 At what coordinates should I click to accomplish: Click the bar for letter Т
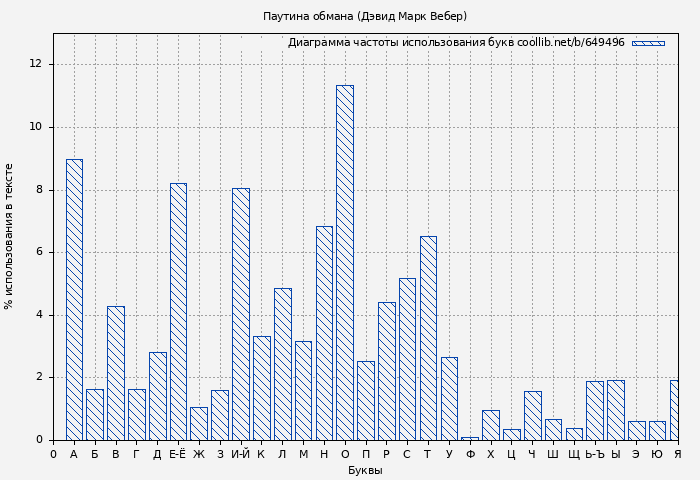tap(428, 338)
